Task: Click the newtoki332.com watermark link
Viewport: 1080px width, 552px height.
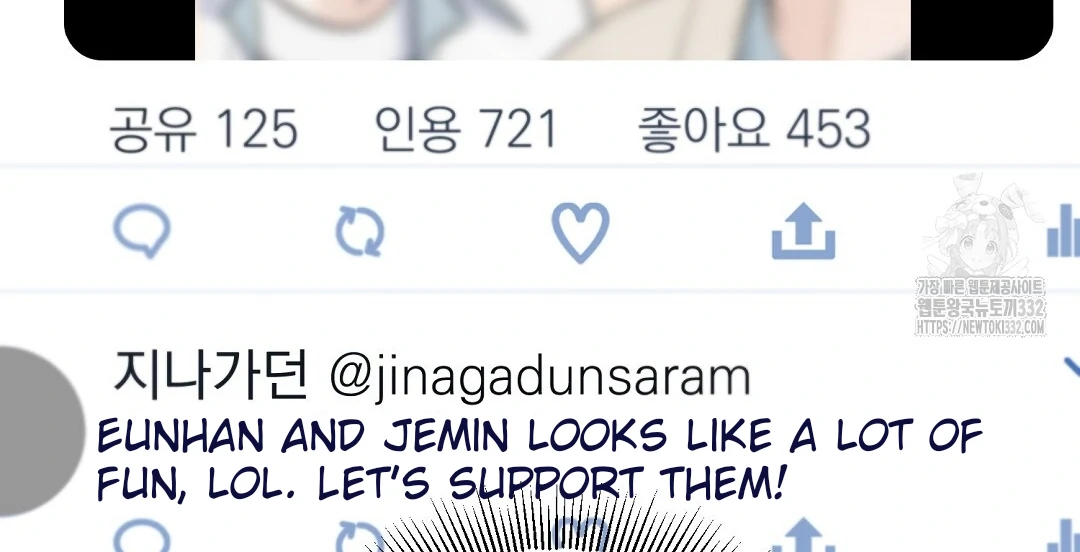Action: click(x=980, y=327)
